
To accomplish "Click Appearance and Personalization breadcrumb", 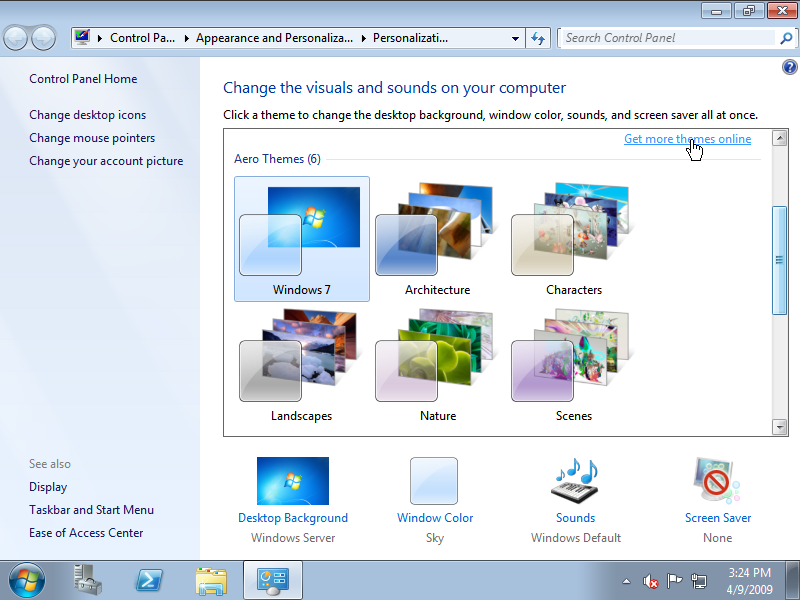I will [x=274, y=38].
